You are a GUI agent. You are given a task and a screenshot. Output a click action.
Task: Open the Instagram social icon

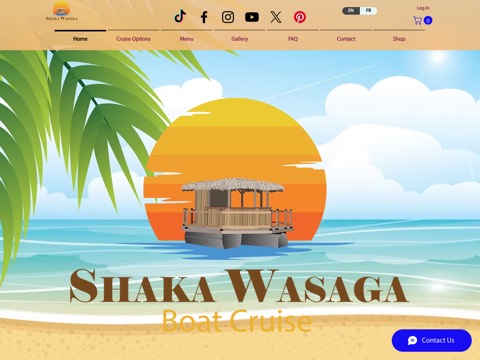(228, 17)
